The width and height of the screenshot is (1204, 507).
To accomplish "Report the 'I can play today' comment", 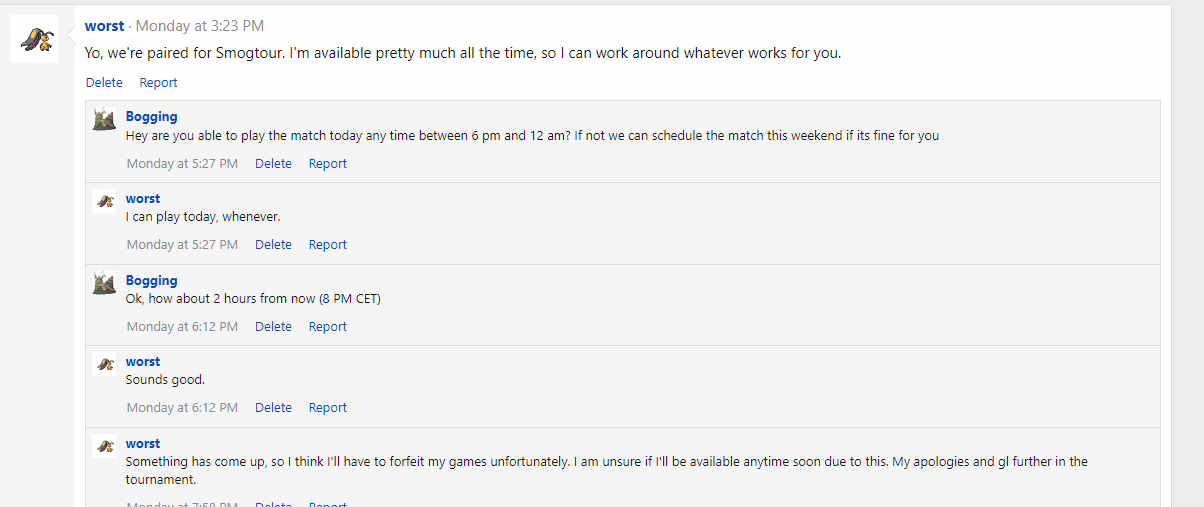I will click(x=327, y=244).
